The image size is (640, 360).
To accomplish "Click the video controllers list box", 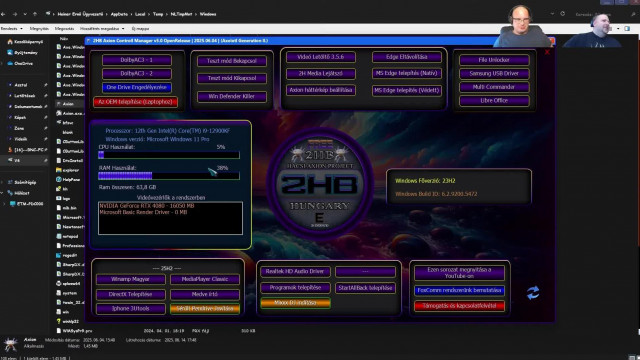I will pos(170,218).
